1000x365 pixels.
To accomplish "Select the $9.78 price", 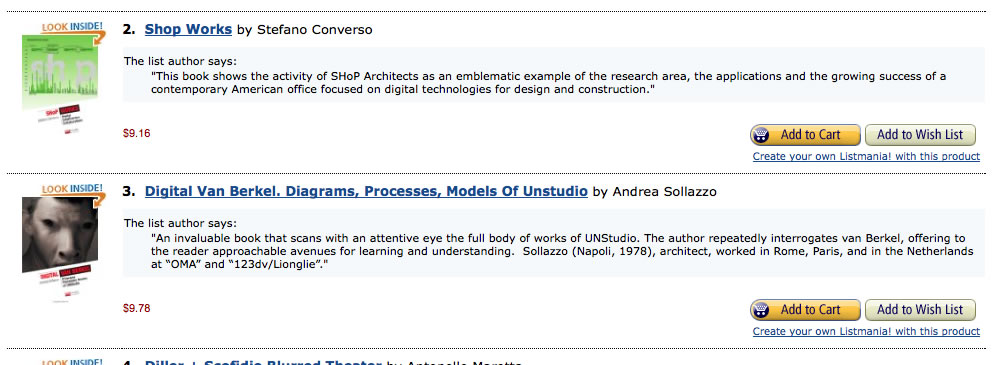I will (136, 308).
